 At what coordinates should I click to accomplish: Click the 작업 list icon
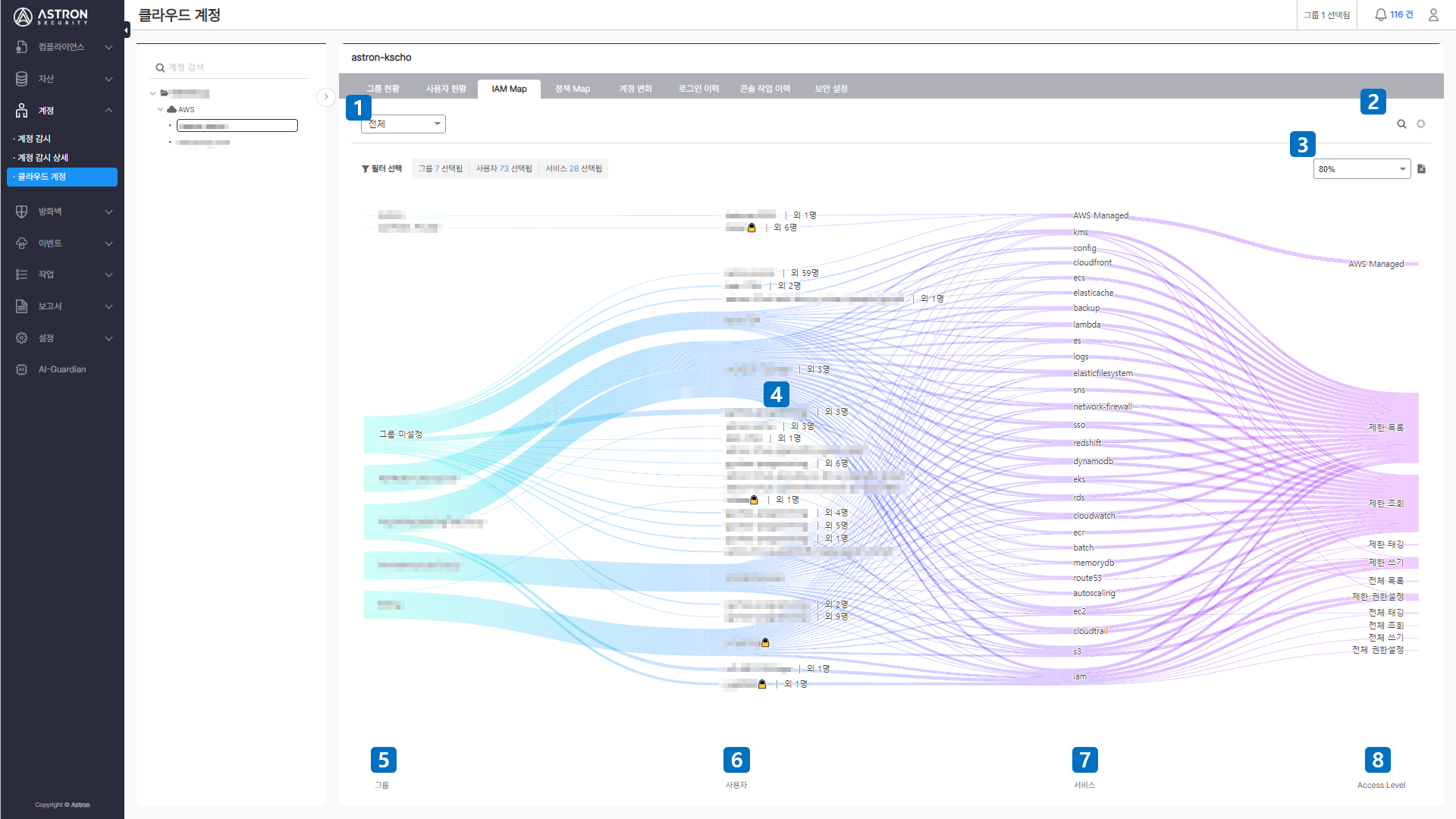tap(22, 275)
